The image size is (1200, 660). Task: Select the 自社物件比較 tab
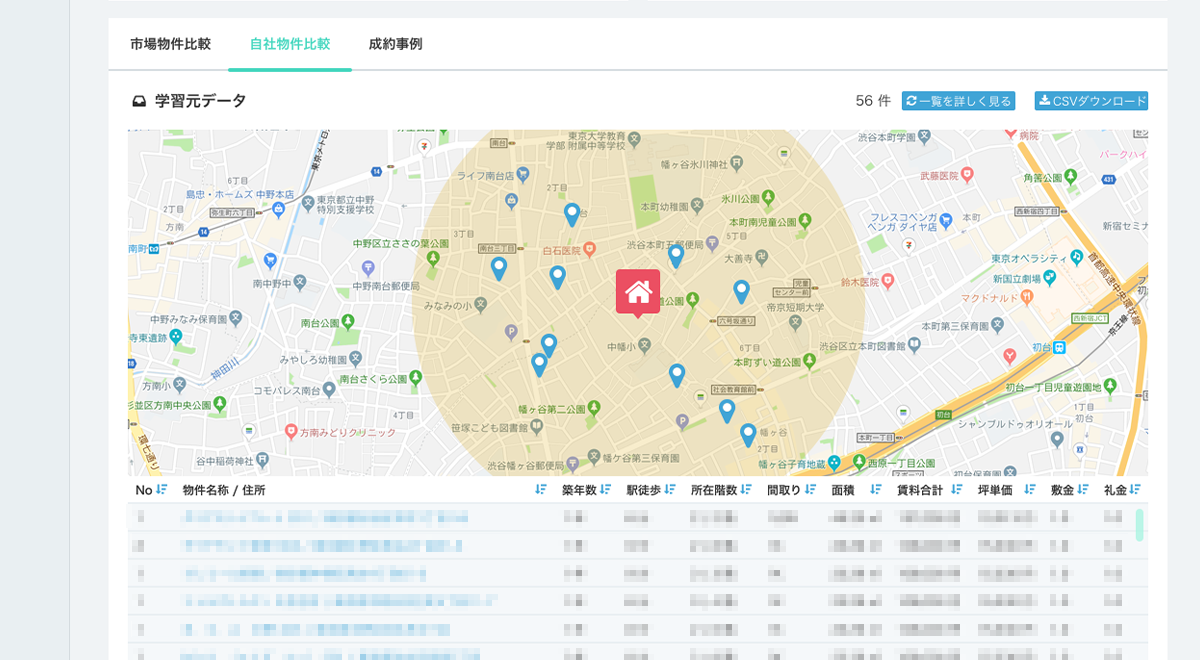[x=290, y=44]
